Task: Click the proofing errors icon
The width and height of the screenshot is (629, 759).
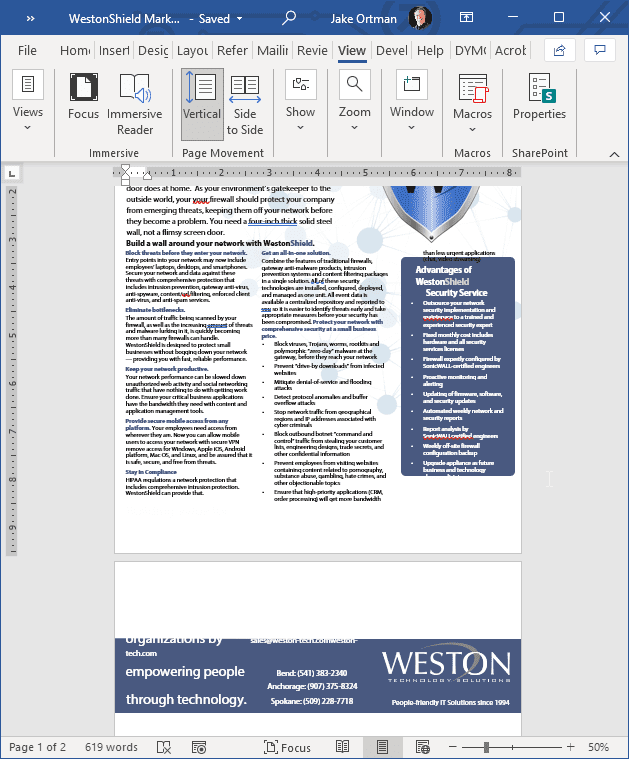Action: click(x=164, y=747)
